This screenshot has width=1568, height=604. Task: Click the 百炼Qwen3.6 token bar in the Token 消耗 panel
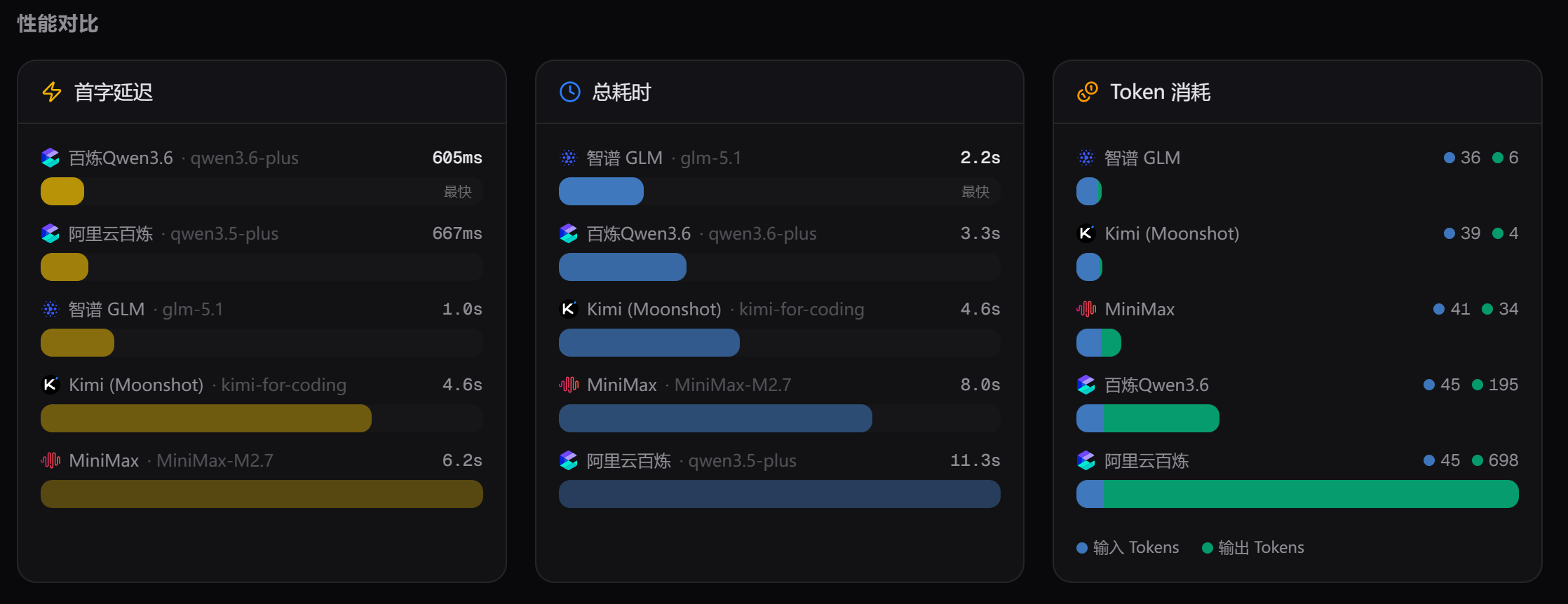(1147, 418)
